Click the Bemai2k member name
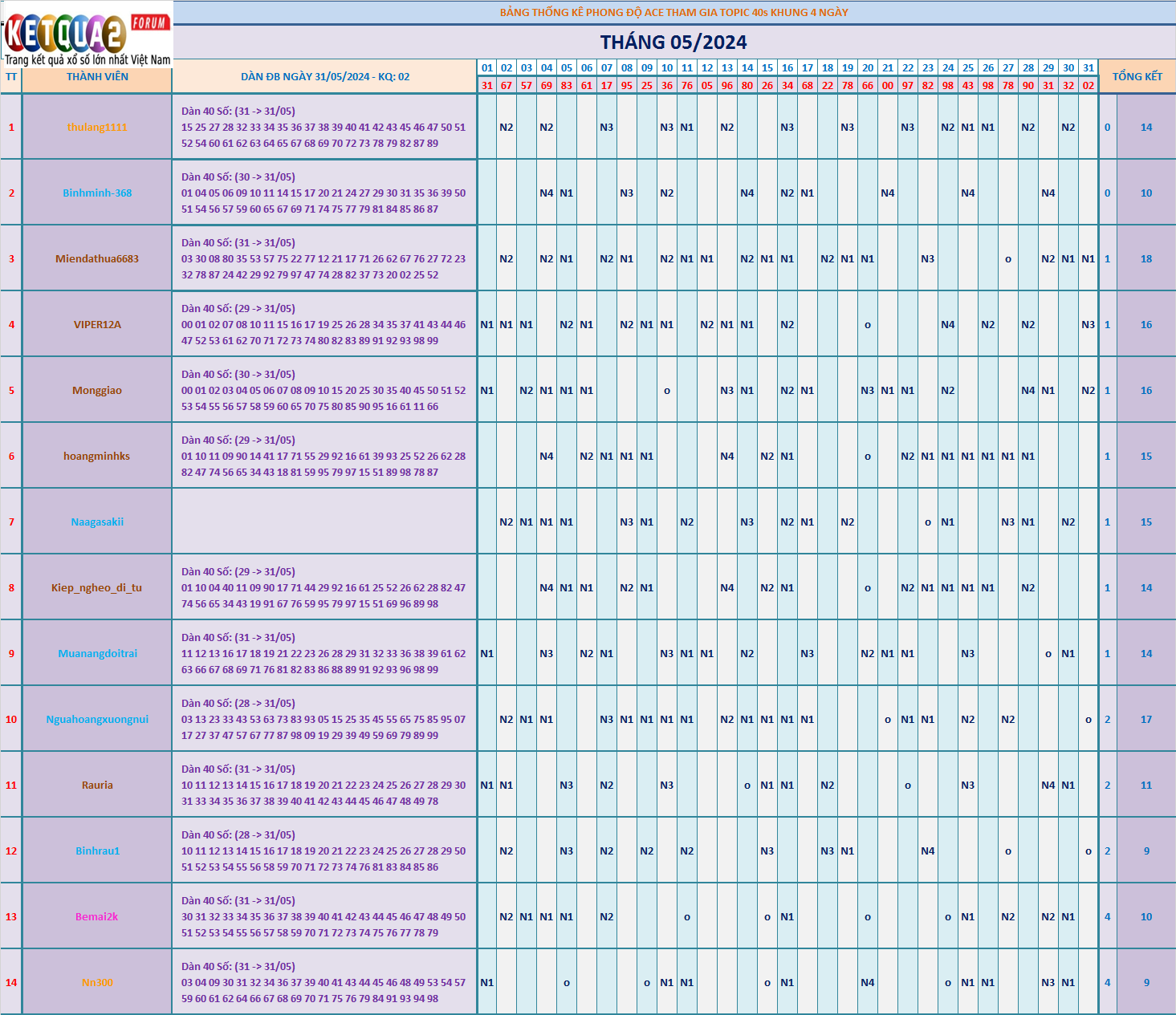1176x1015 pixels. click(x=97, y=917)
